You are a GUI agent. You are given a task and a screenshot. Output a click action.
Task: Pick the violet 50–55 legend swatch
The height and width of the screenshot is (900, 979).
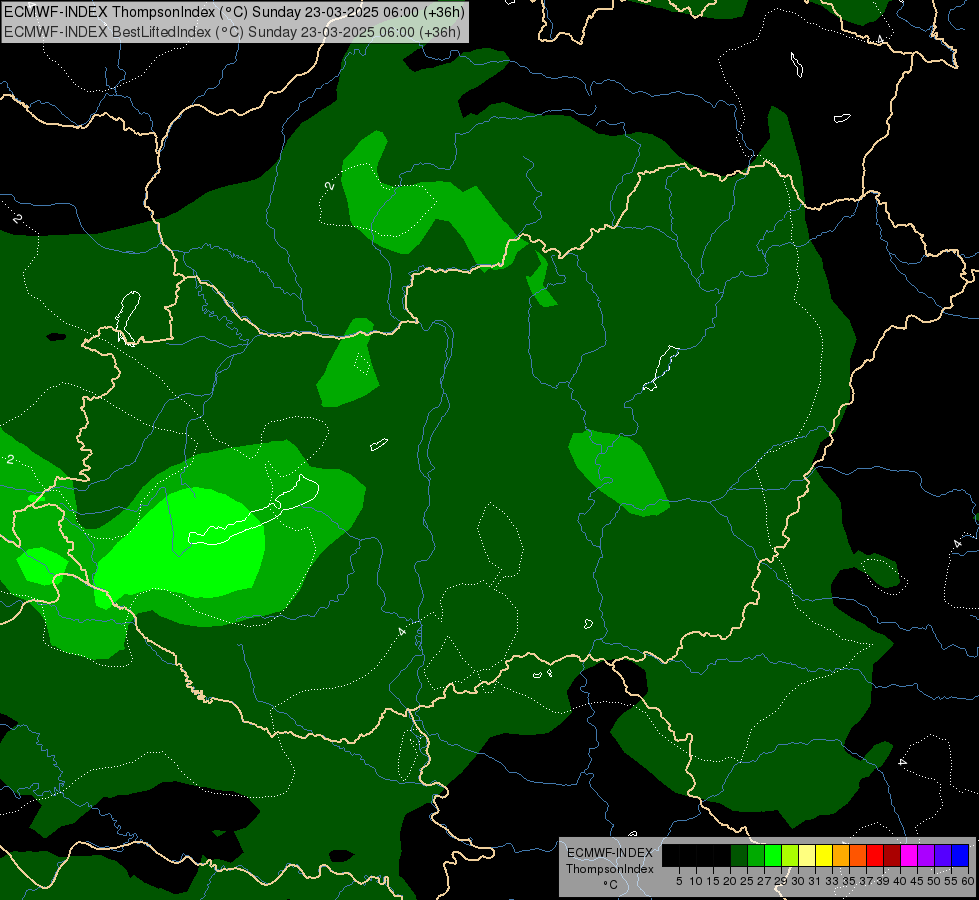(x=943, y=855)
